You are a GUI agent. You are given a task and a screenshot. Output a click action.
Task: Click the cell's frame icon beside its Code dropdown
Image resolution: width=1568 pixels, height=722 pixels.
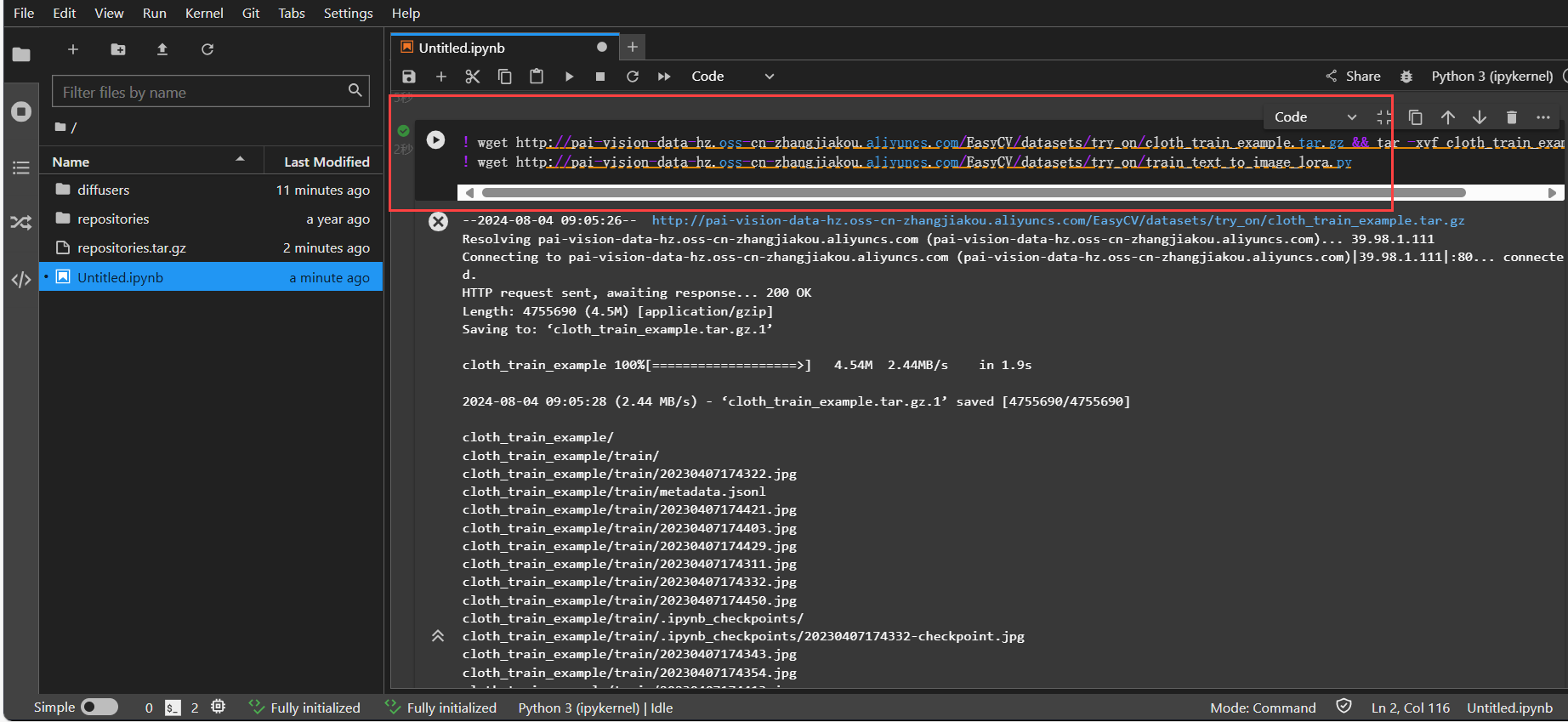(1384, 117)
